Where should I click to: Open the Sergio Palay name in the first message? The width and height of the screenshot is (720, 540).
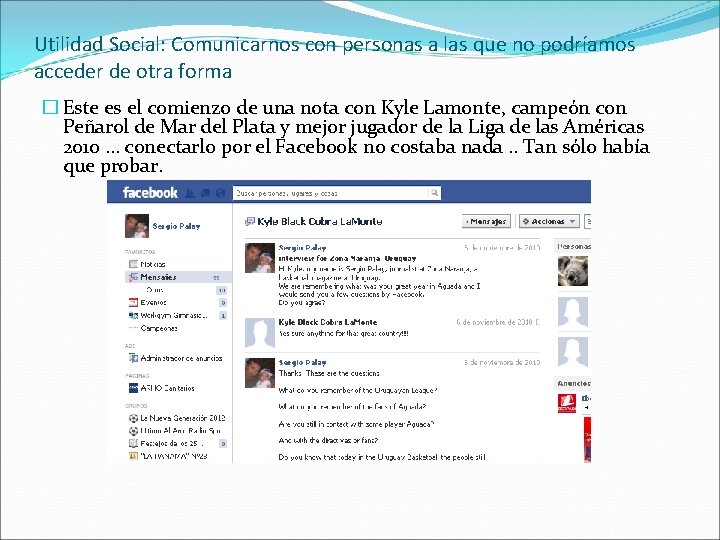click(302, 248)
